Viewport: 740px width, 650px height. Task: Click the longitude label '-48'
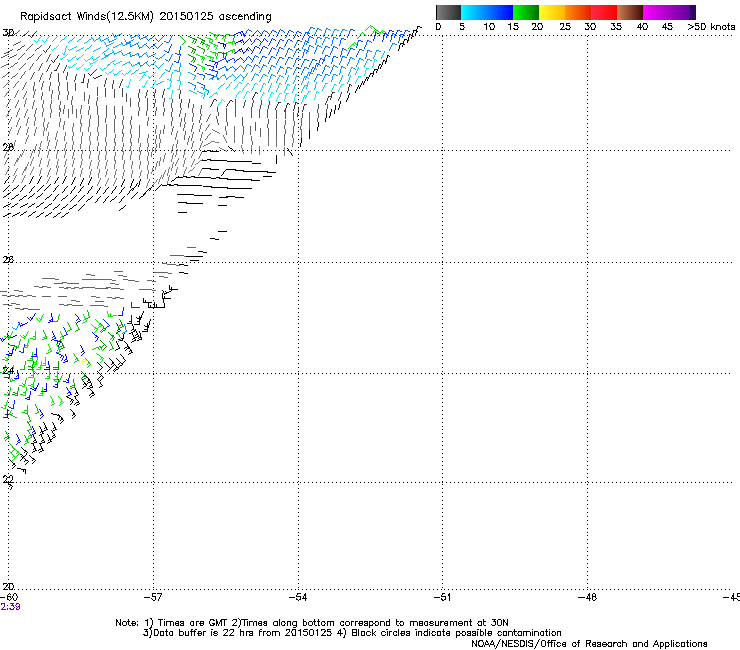point(588,597)
